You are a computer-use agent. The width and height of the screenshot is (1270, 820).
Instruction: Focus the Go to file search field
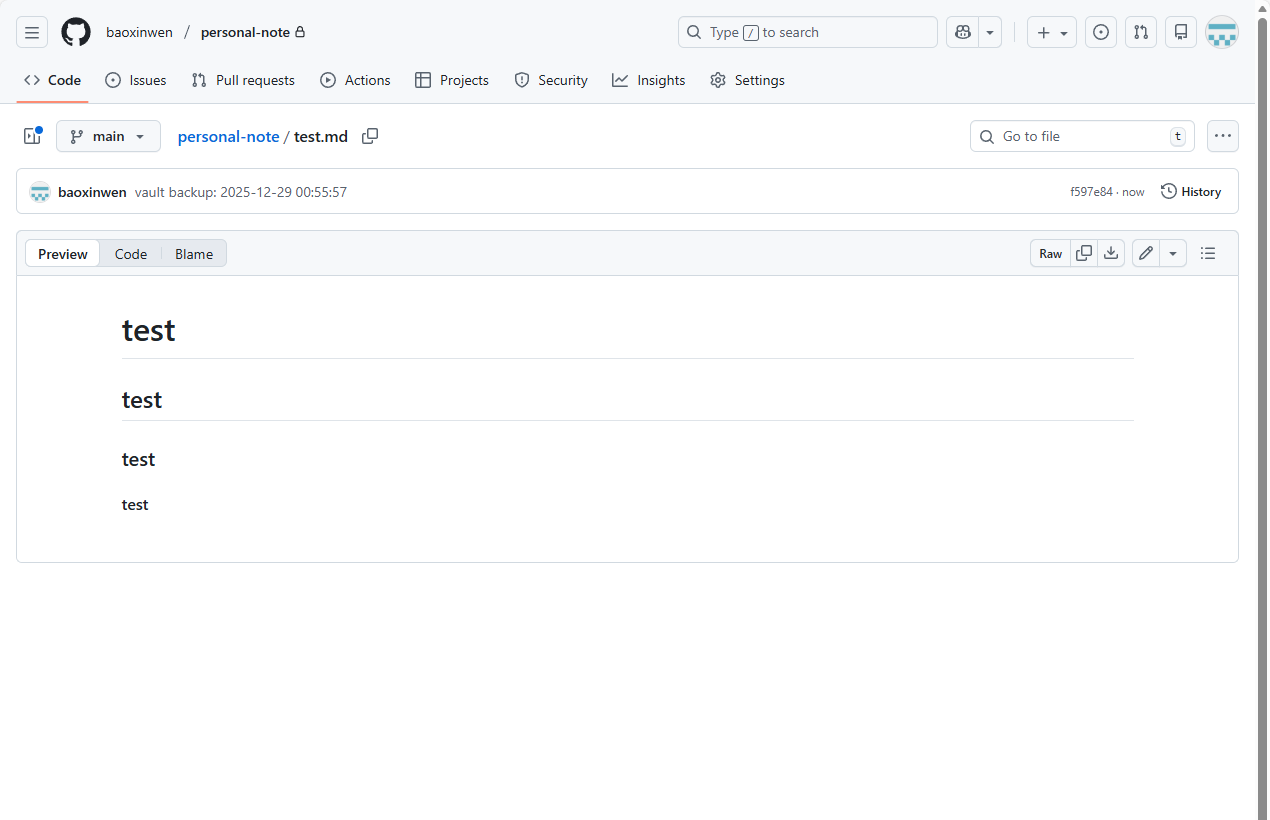pos(1082,136)
